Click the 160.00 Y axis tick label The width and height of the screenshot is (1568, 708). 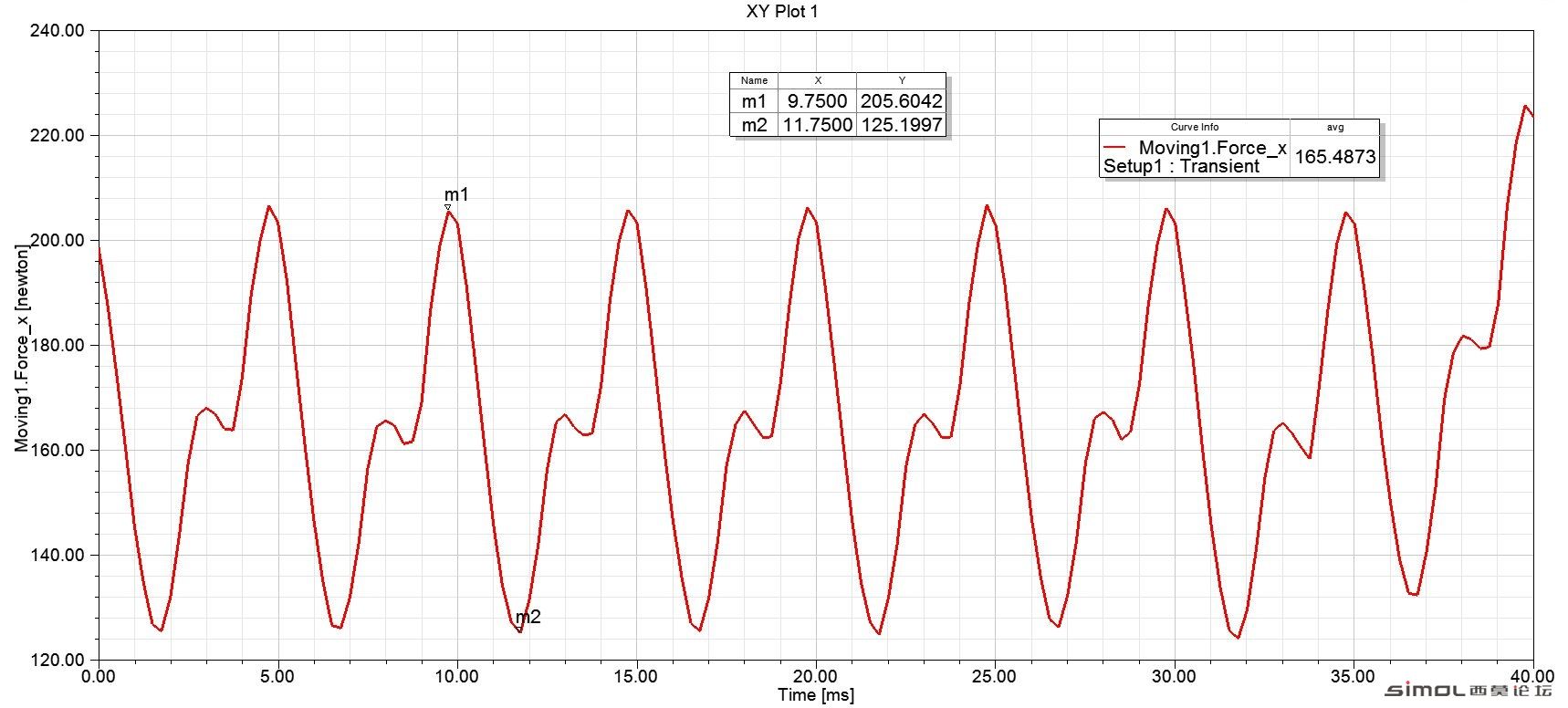pos(57,450)
